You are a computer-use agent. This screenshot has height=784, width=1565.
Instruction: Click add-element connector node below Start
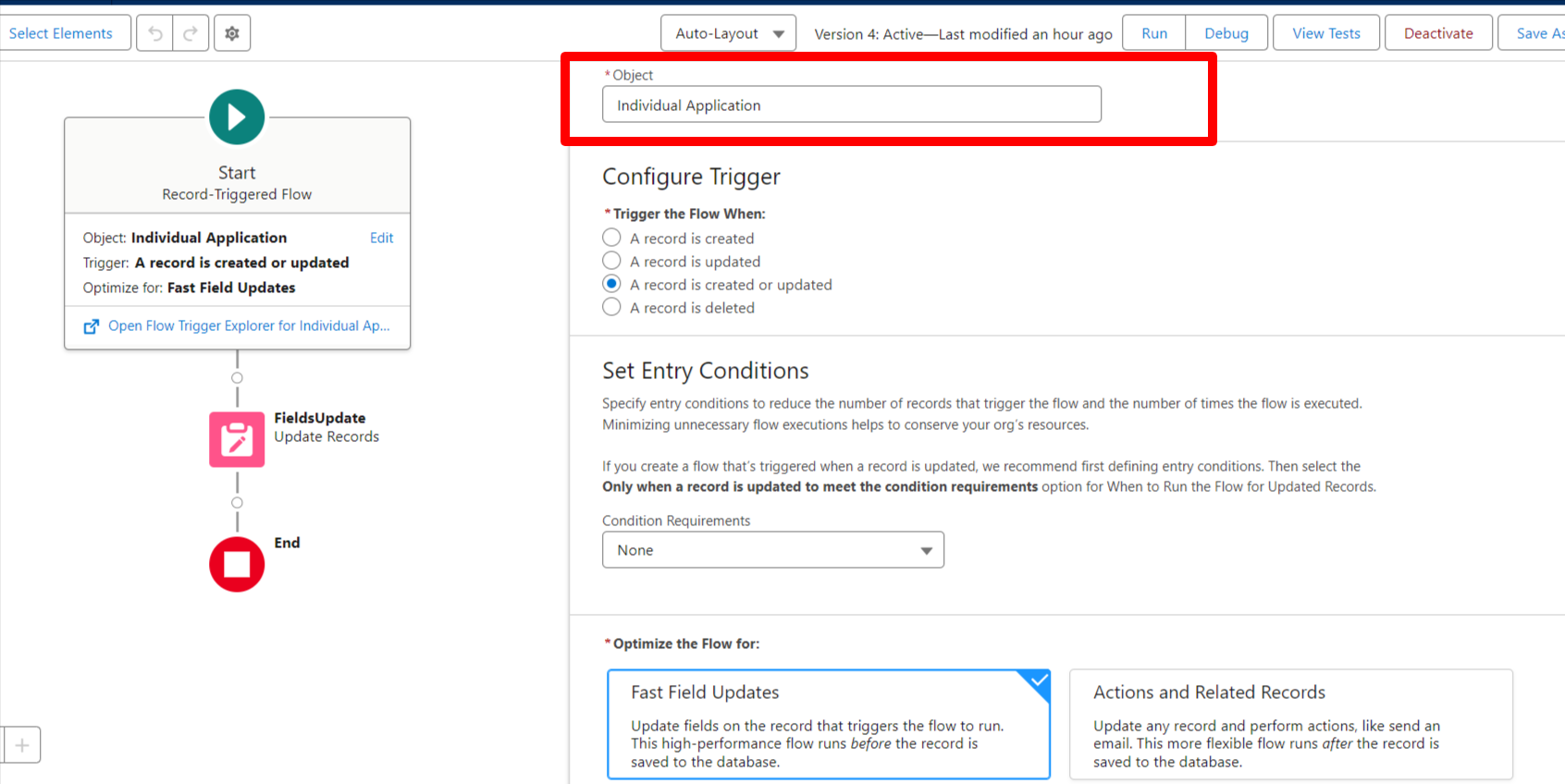(237, 378)
